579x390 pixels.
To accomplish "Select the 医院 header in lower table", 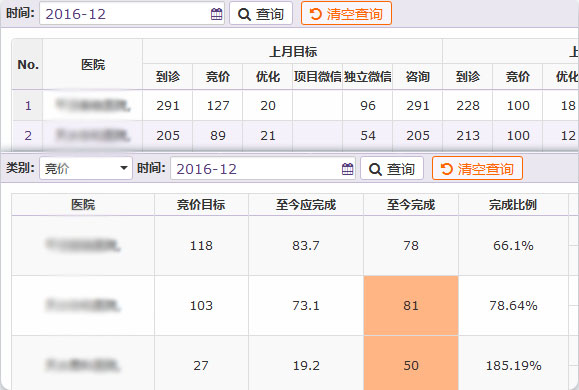I will point(83,204).
